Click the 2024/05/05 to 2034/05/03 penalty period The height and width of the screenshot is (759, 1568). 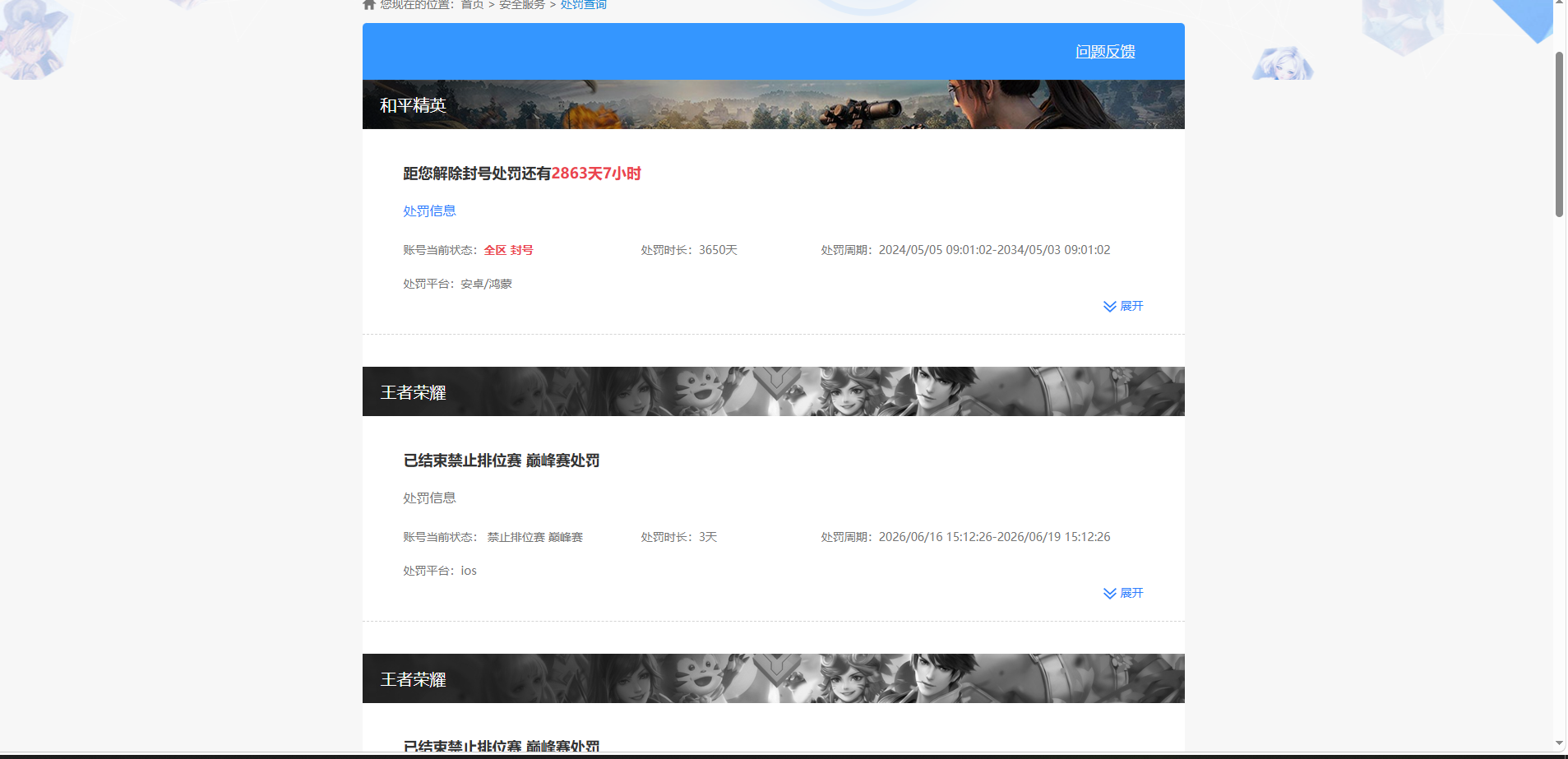coord(994,250)
